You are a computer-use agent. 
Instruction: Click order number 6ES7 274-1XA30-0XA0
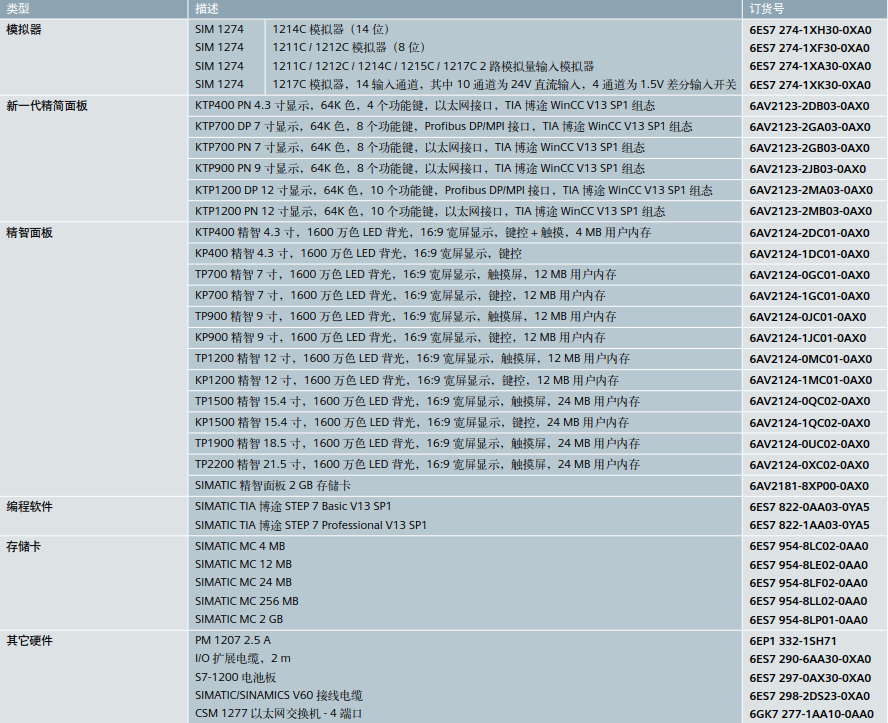click(810, 66)
